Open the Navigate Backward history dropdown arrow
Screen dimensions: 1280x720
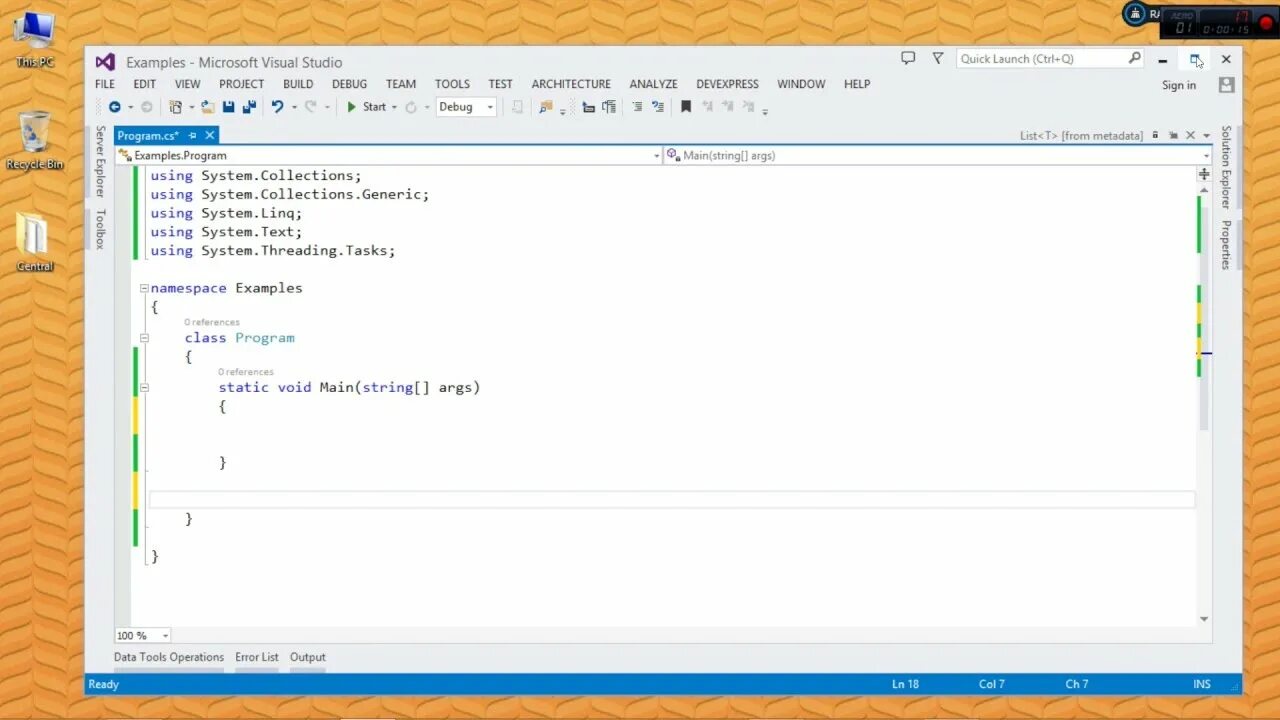point(130,108)
